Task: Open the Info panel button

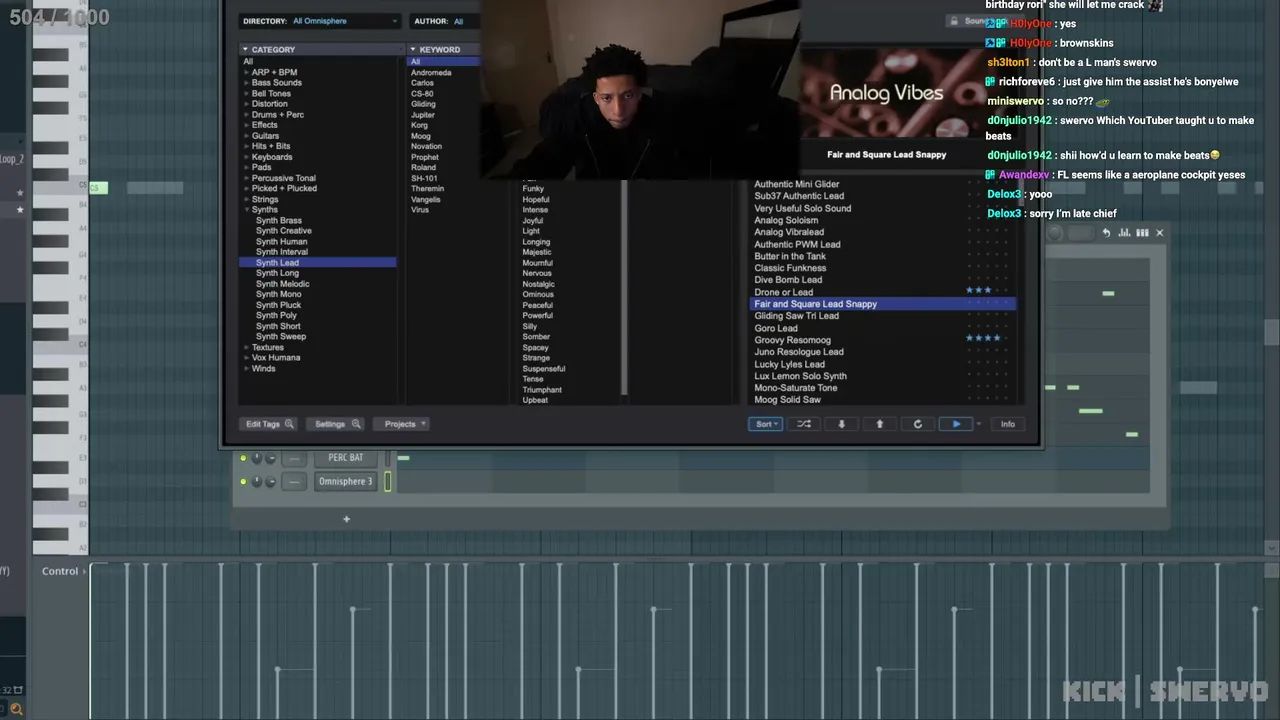Action: [x=1008, y=424]
